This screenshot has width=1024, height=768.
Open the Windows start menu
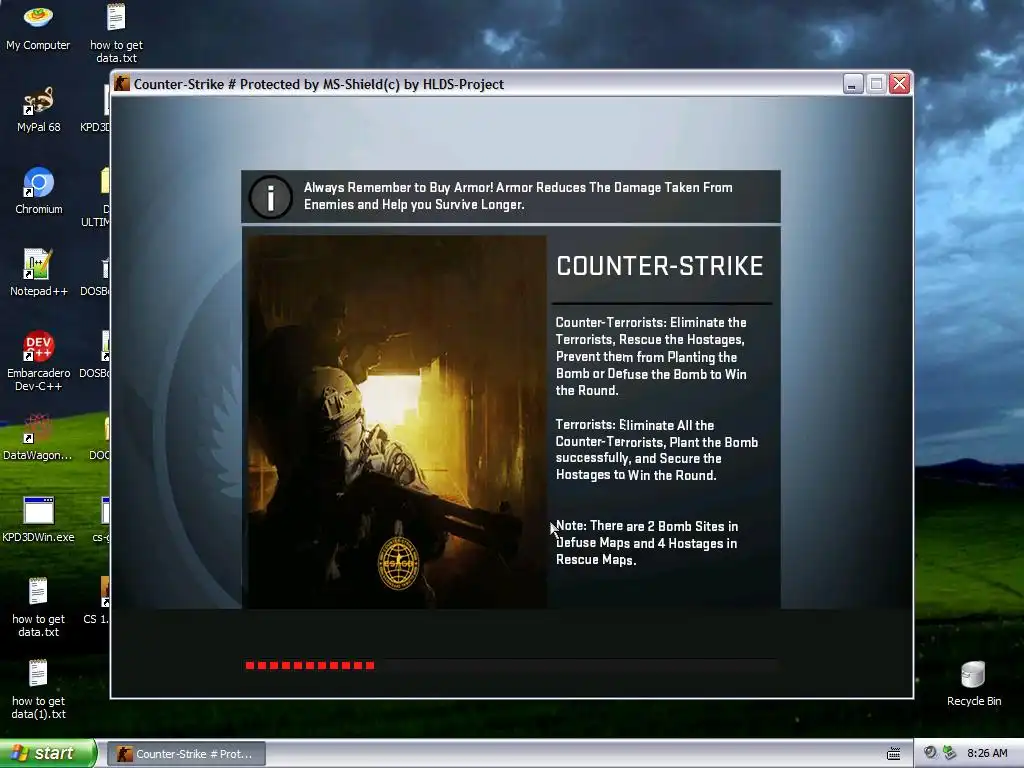(x=48, y=754)
